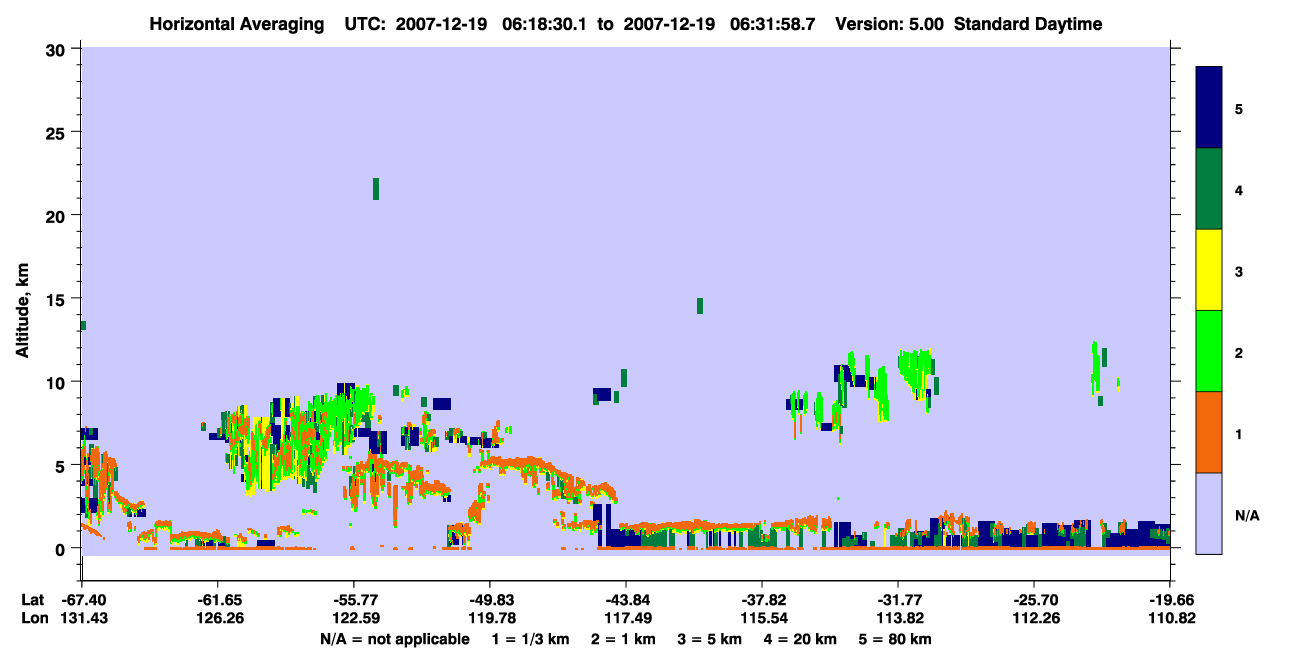Image resolution: width=1300 pixels, height=667 pixels.
Task: Click the longitude label 110.82
Action: (x=1170, y=618)
